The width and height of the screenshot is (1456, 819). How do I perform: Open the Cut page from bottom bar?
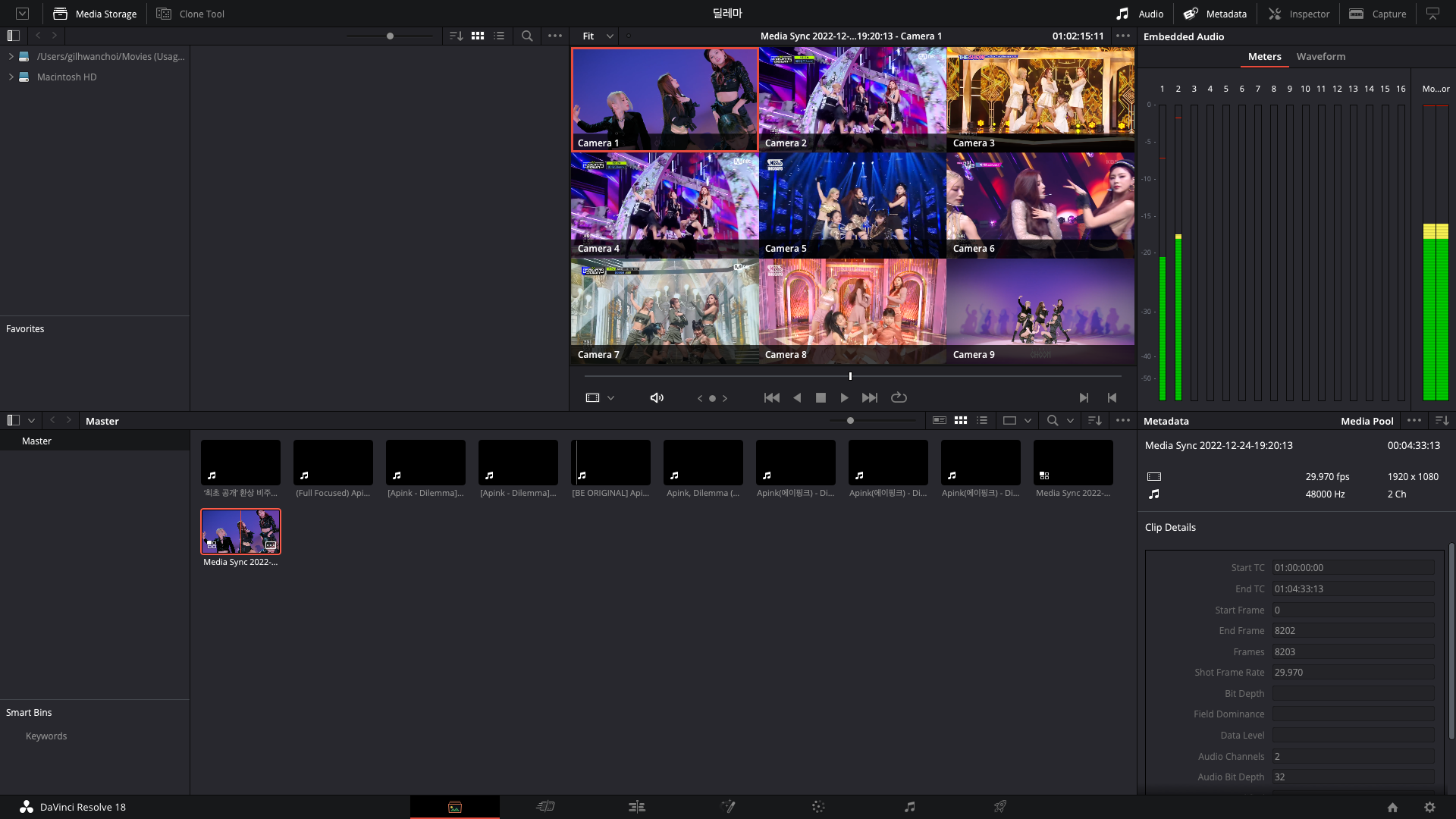(545, 807)
